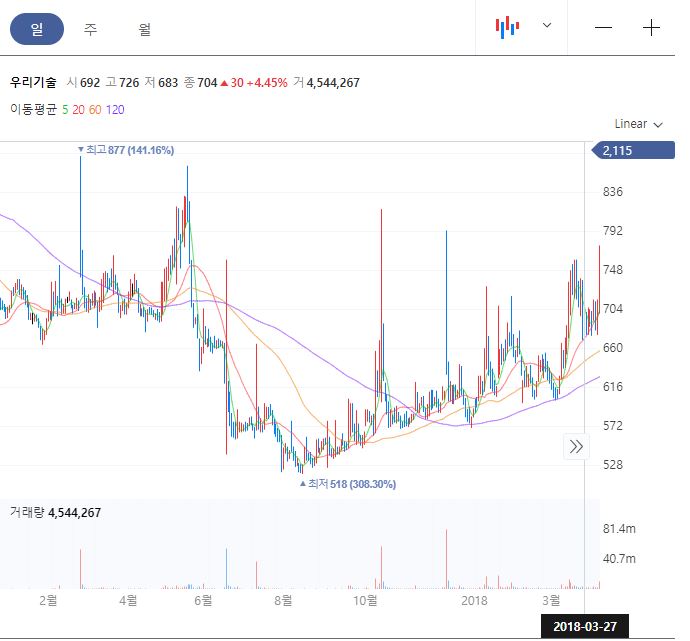Toggle the 120-day moving average
690x641 pixels.
pyautogui.click(x=115, y=110)
